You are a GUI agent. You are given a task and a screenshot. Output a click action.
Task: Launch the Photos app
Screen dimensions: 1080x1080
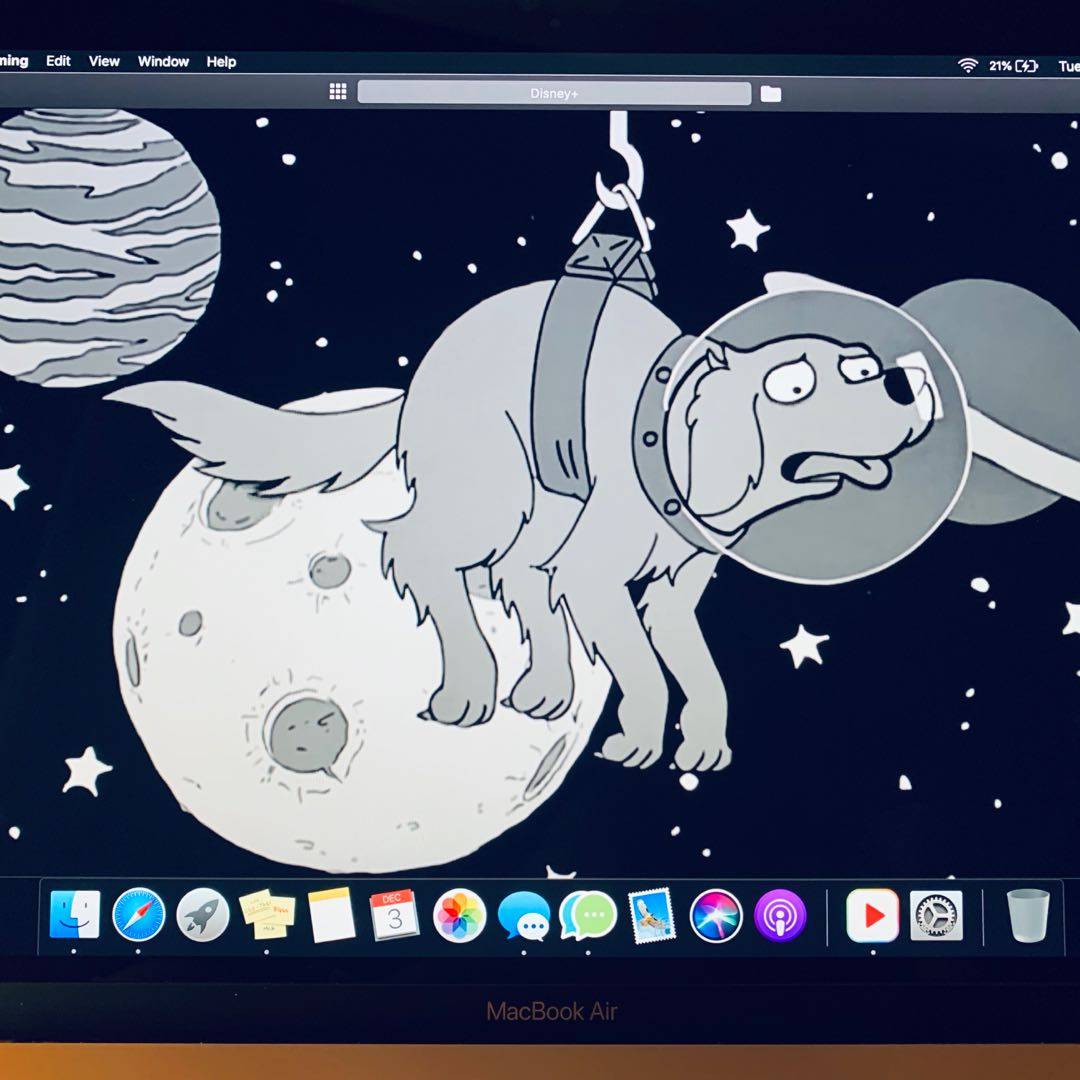[x=460, y=915]
